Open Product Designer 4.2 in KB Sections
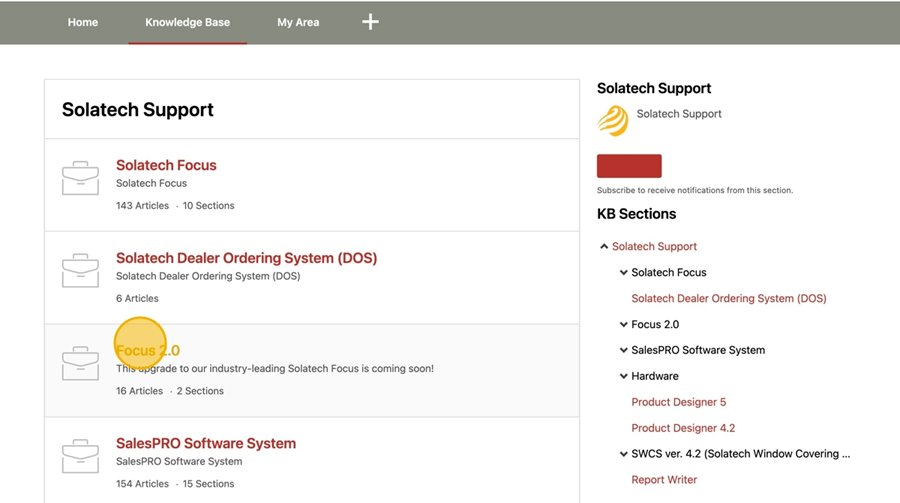900x503 pixels. tap(683, 428)
